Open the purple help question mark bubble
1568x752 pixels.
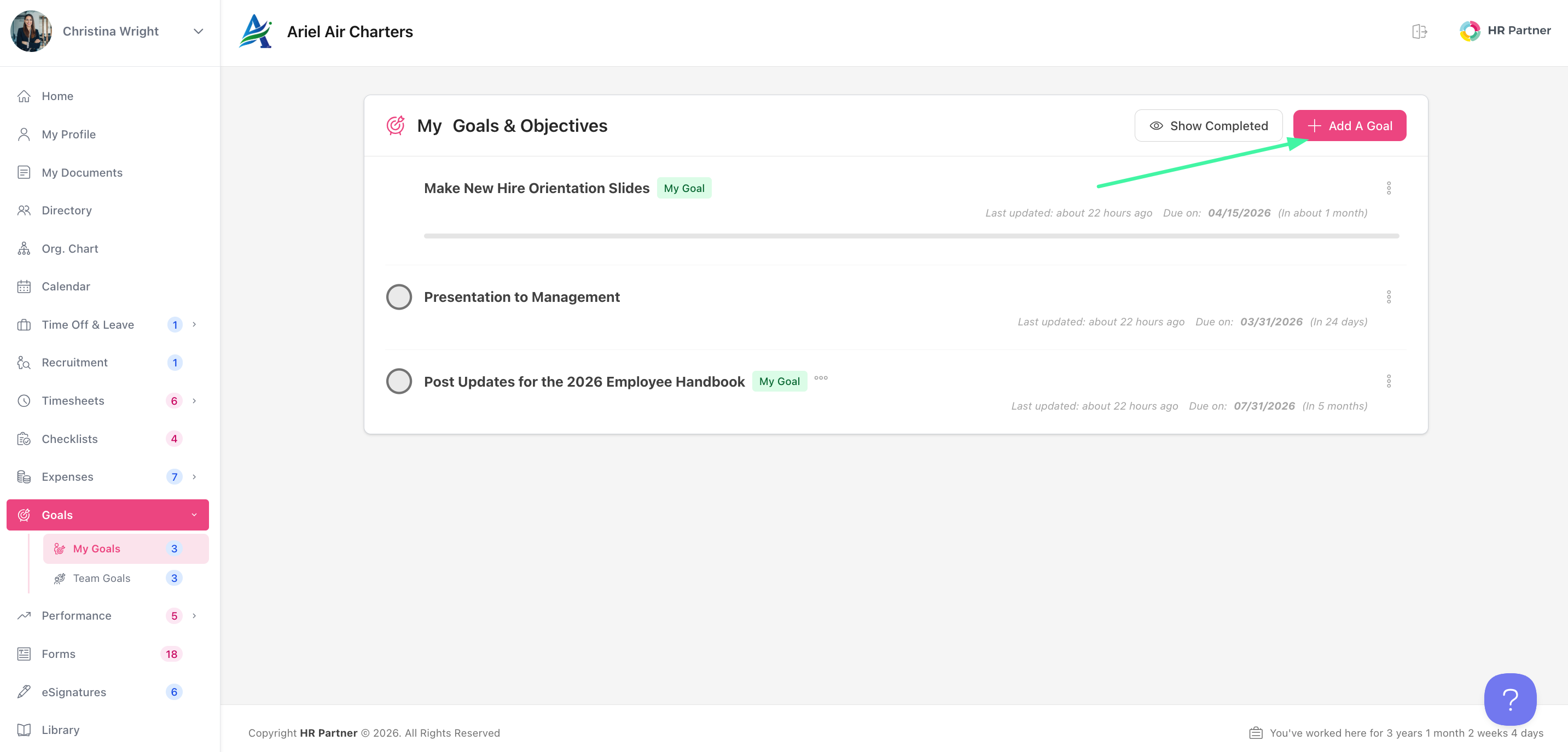(x=1509, y=699)
